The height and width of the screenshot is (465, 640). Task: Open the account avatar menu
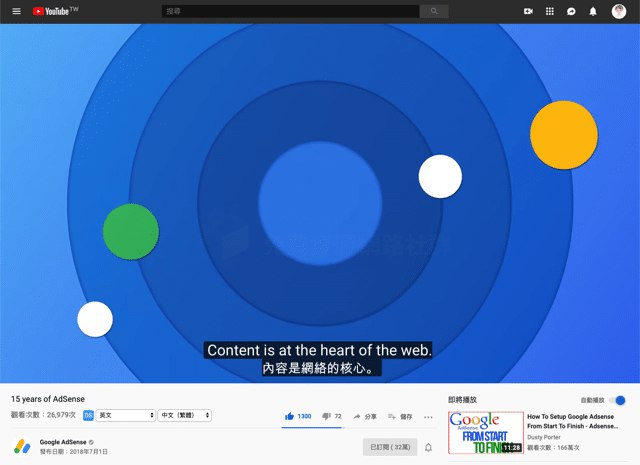[x=619, y=11]
